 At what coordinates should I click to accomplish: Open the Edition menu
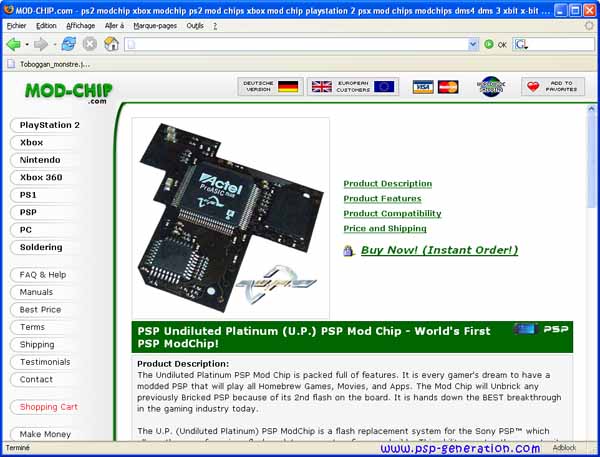tap(46, 26)
